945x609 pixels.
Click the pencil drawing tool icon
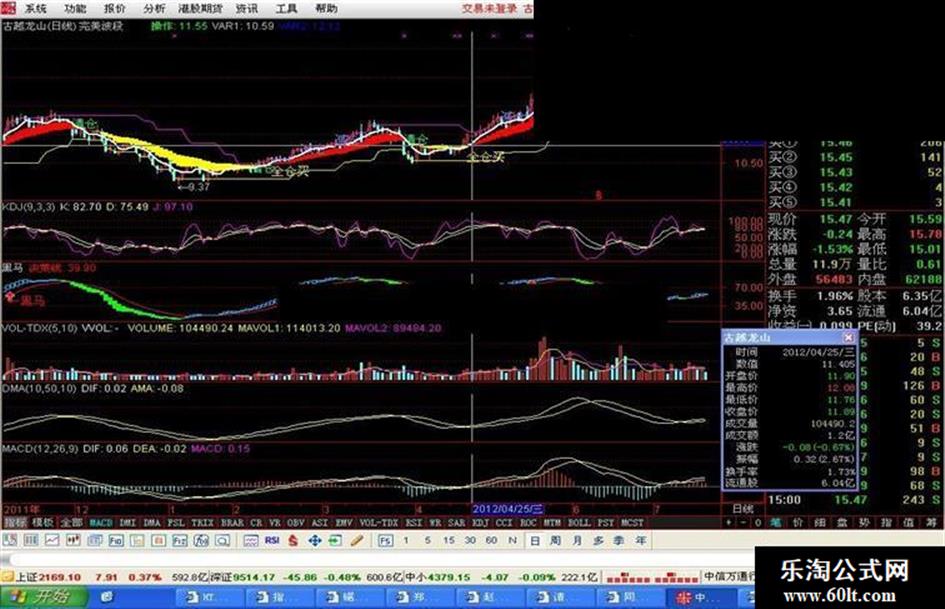click(x=357, y=540)
